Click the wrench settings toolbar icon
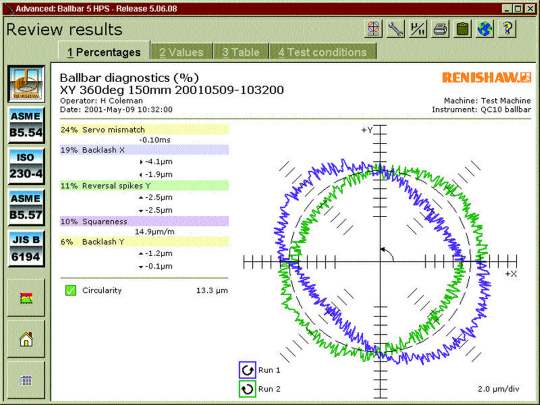540x405 pixels. (x=396, y=29)
